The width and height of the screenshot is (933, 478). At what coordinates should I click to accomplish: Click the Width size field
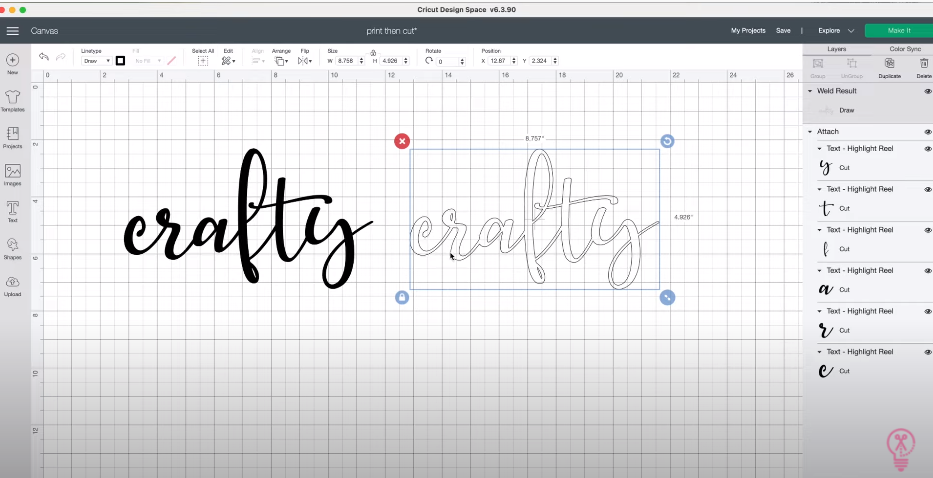point(346,61)
